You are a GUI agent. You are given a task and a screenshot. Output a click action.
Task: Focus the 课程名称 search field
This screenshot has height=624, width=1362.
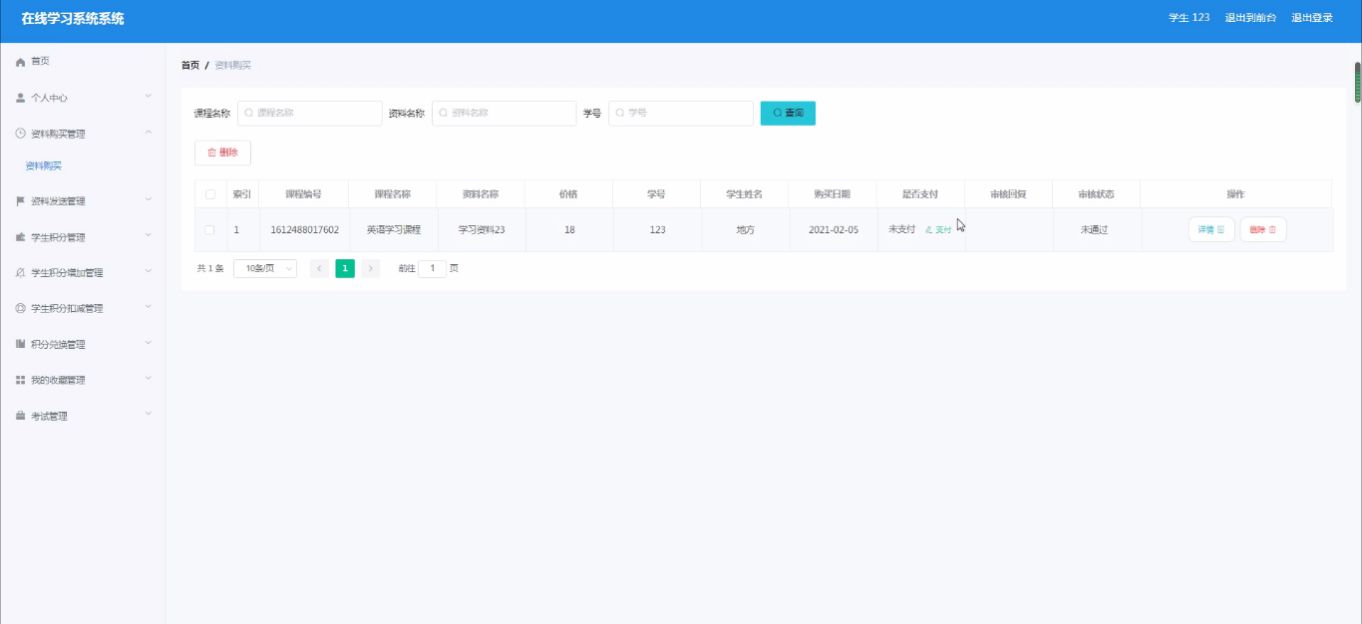coord(310,113)
